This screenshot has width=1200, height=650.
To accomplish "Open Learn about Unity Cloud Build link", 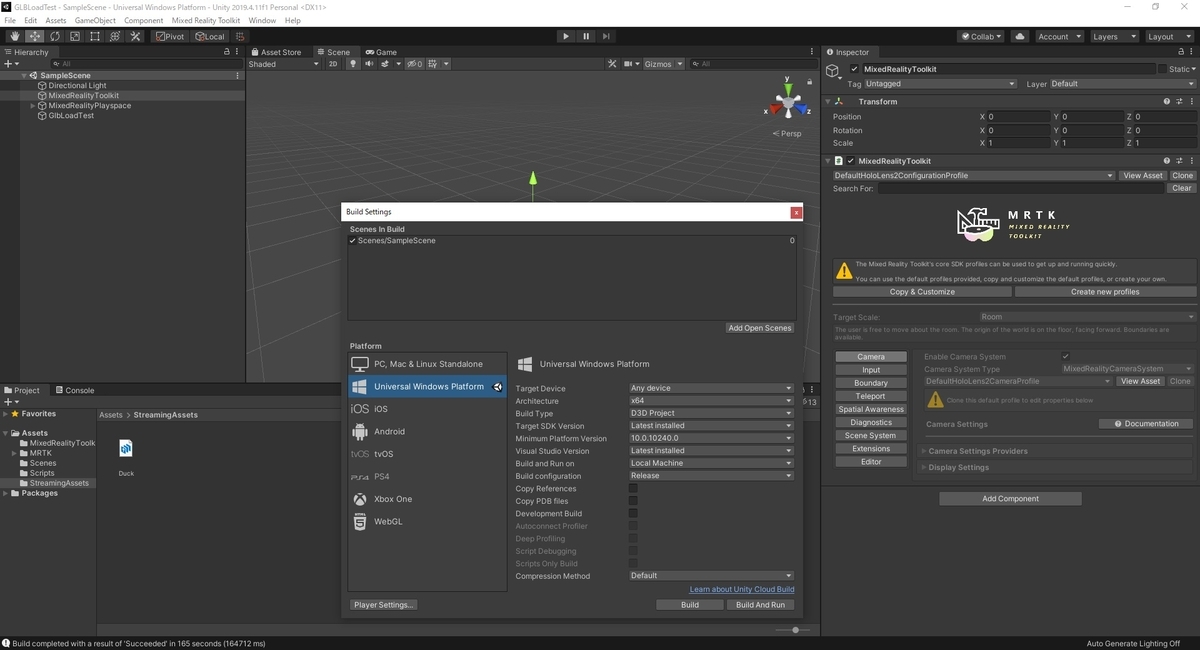I will pyautogui.click(x=742, y=590).
